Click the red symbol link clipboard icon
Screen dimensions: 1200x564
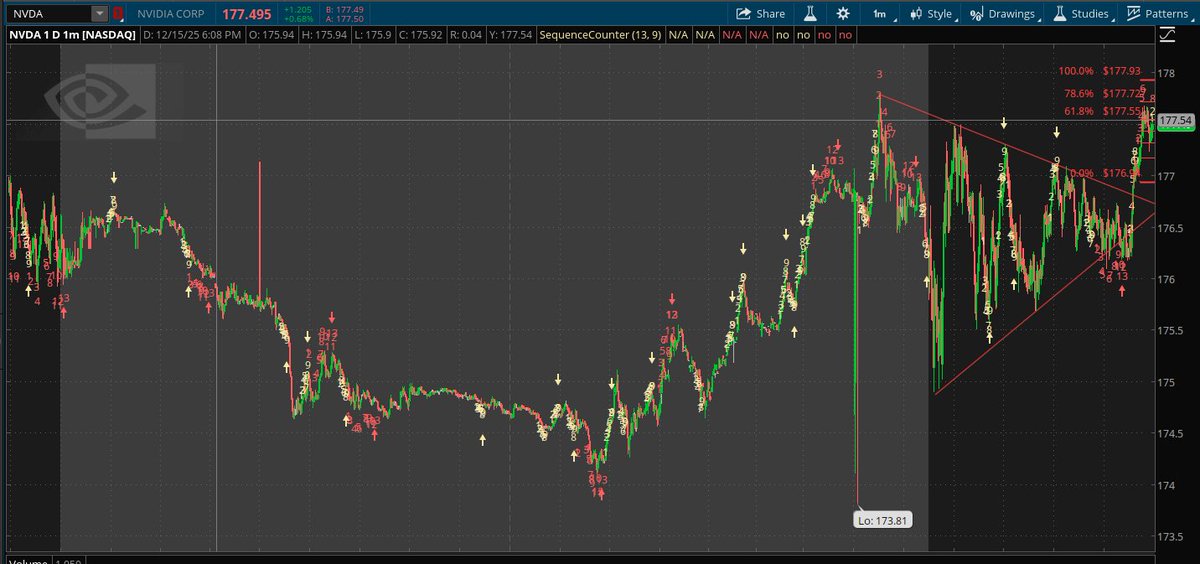pos(118,14)
